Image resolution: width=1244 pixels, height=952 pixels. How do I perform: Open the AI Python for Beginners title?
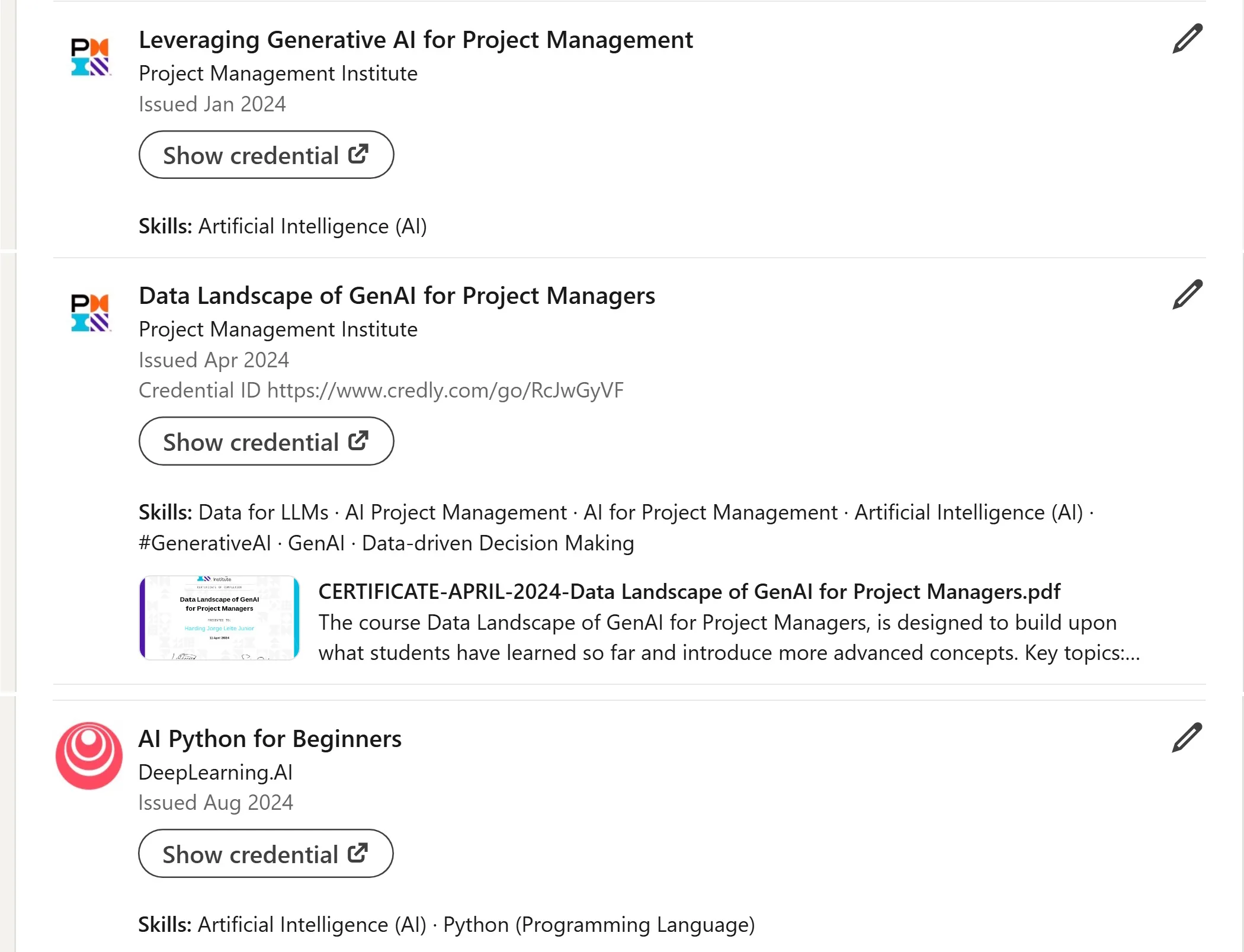pos(270,739)
